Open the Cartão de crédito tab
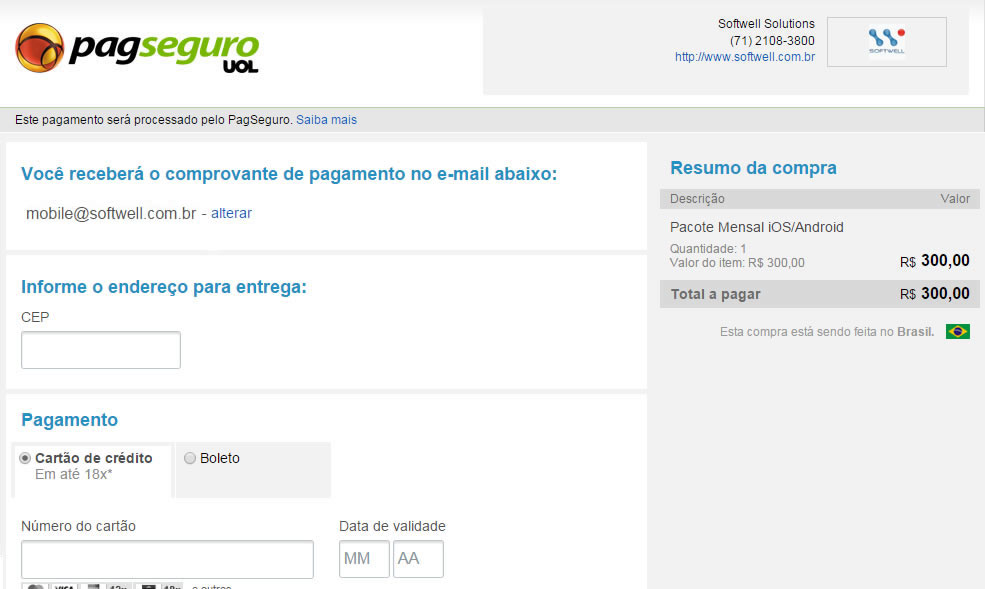 (x=93, y=469)
